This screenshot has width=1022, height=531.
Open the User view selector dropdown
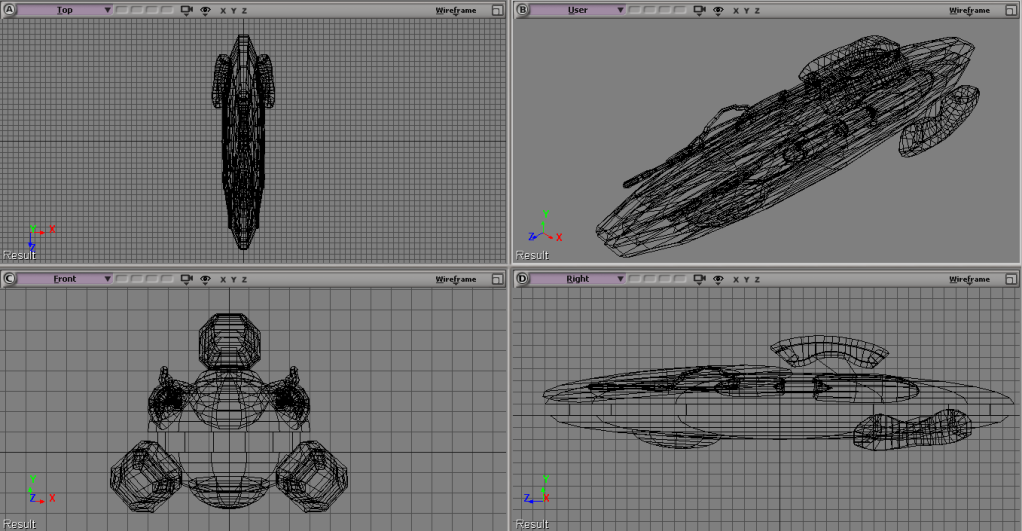click(x=577, y=10)
